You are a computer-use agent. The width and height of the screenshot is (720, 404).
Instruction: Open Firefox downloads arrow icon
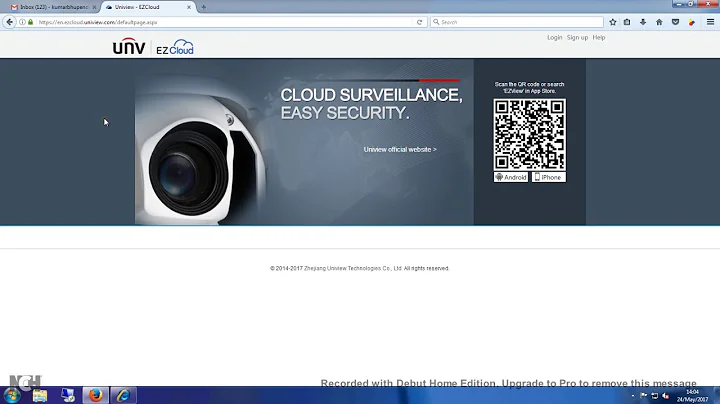tap(643, 22)
